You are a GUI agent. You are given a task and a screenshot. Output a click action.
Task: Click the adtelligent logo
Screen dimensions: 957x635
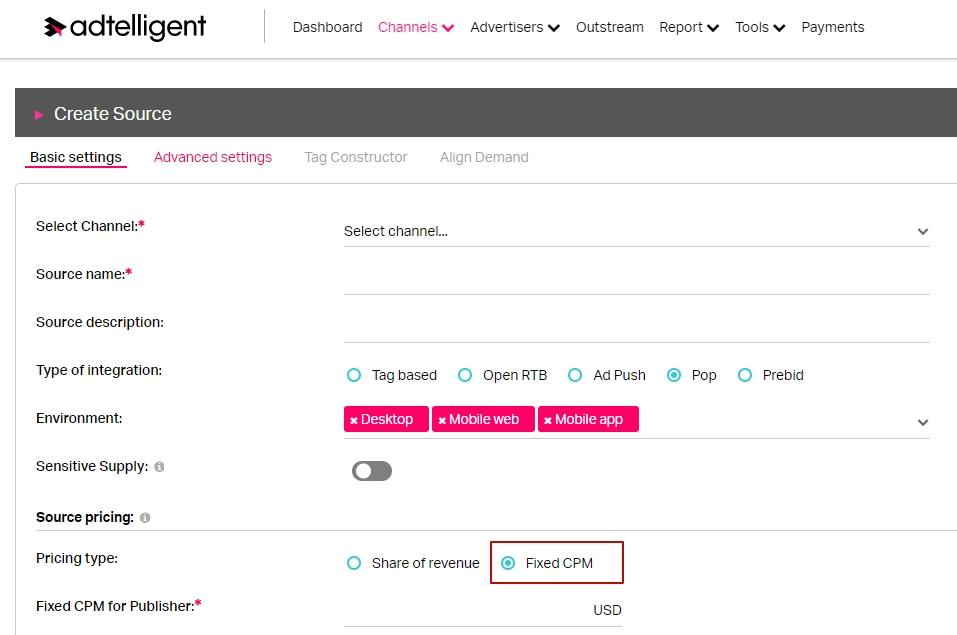pos(125,27)
